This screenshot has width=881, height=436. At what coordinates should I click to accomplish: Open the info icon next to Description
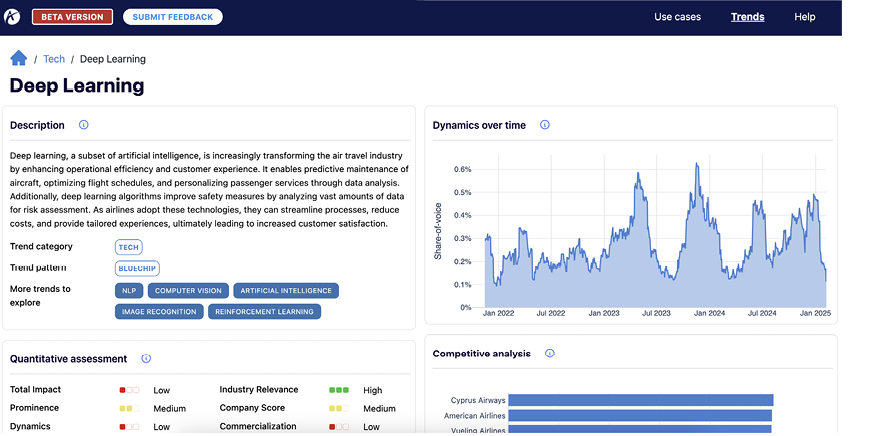84,125
